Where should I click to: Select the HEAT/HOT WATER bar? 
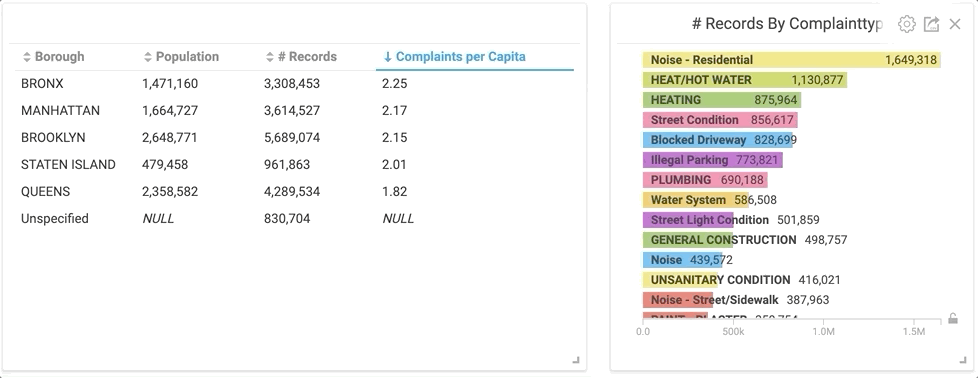point(745,80)
